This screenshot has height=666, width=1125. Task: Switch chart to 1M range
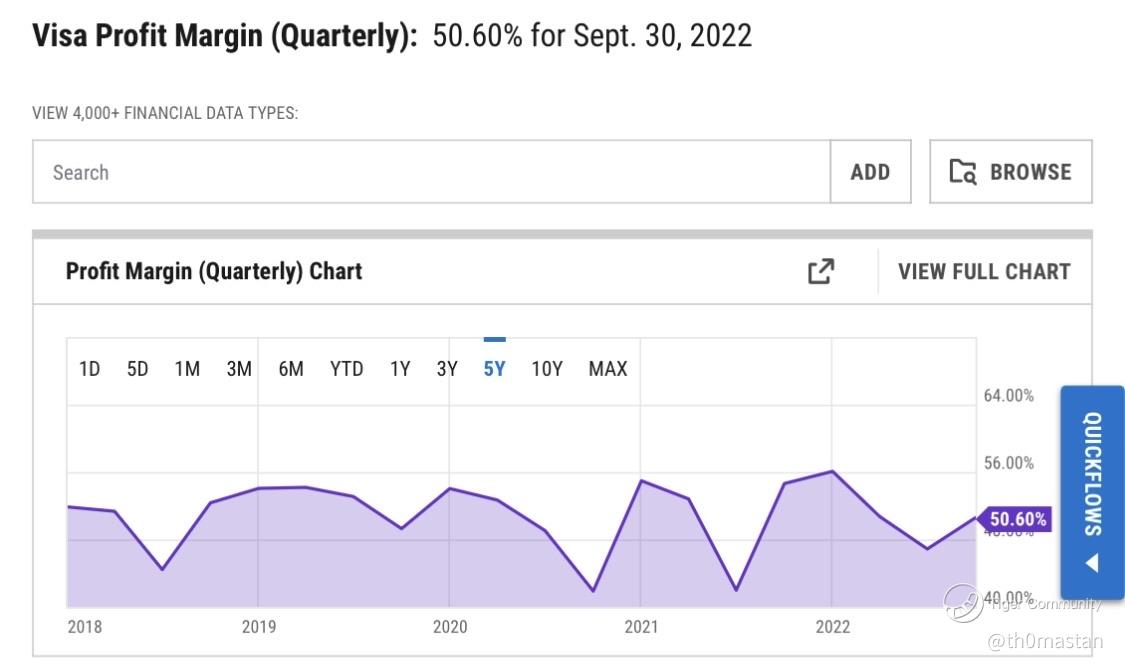tap(187, 369)
